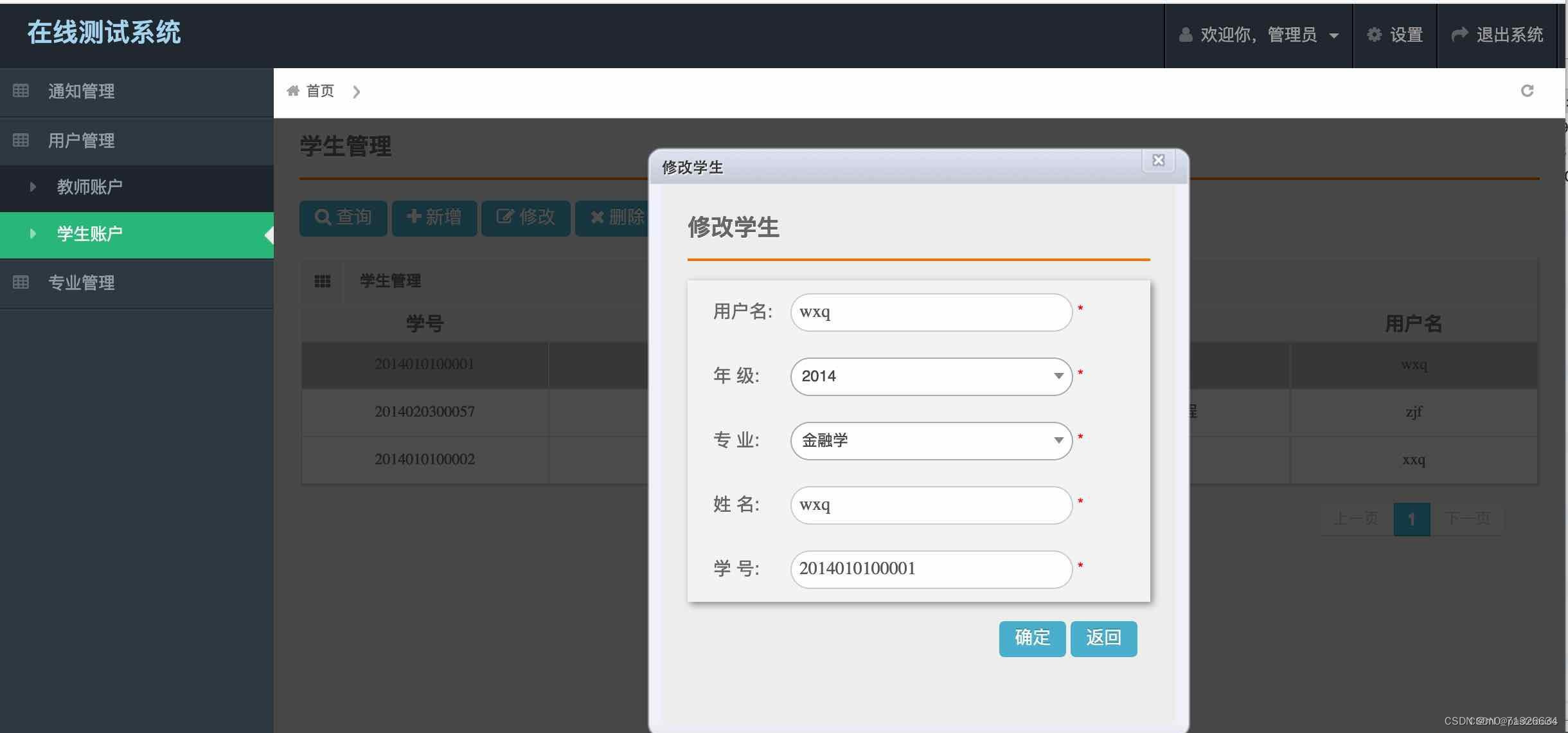Focus the 用户名 input field
The height and width of the screenshot is (733, 1568).
931,312
